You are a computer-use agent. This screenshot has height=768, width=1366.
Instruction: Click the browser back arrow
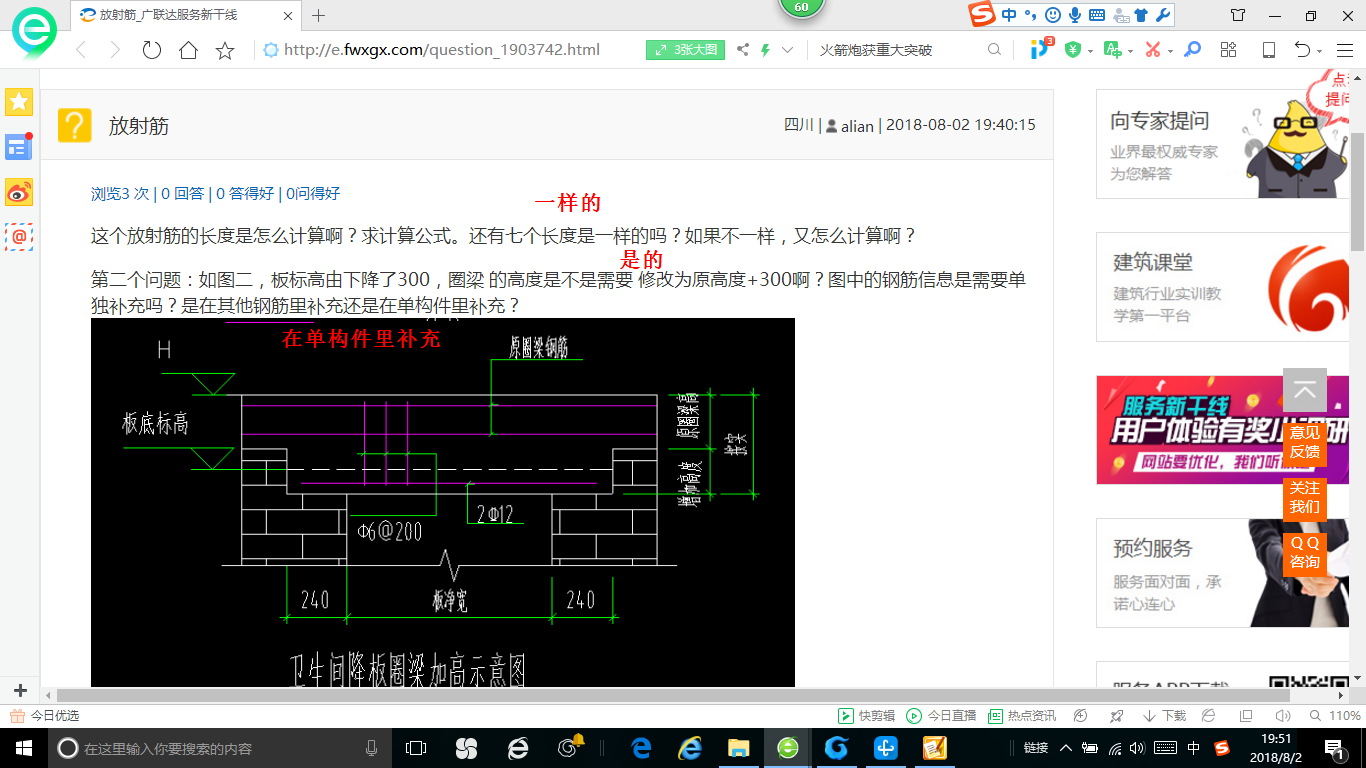[82, 50]
